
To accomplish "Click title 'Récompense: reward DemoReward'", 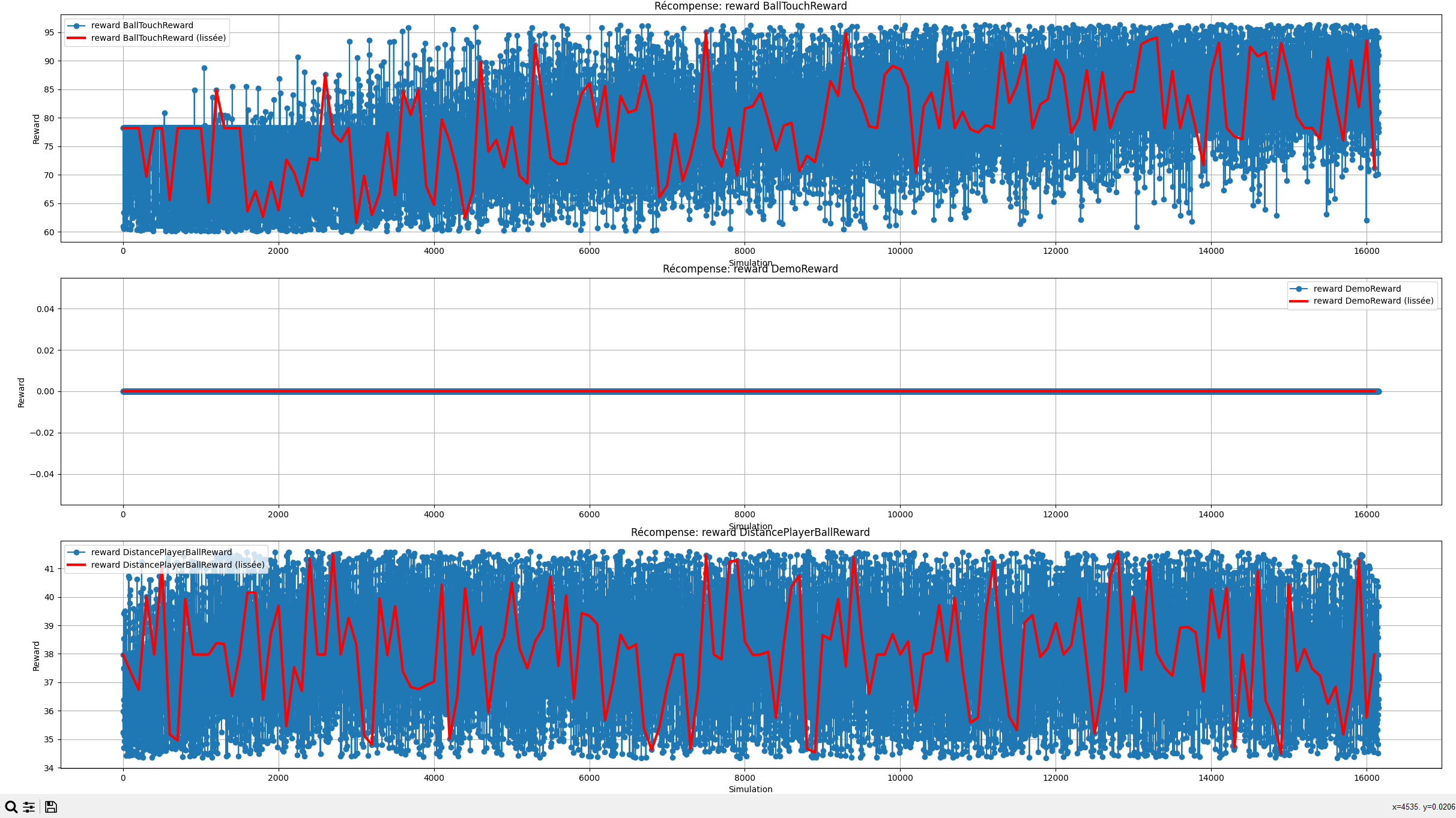I will [750, 269].
